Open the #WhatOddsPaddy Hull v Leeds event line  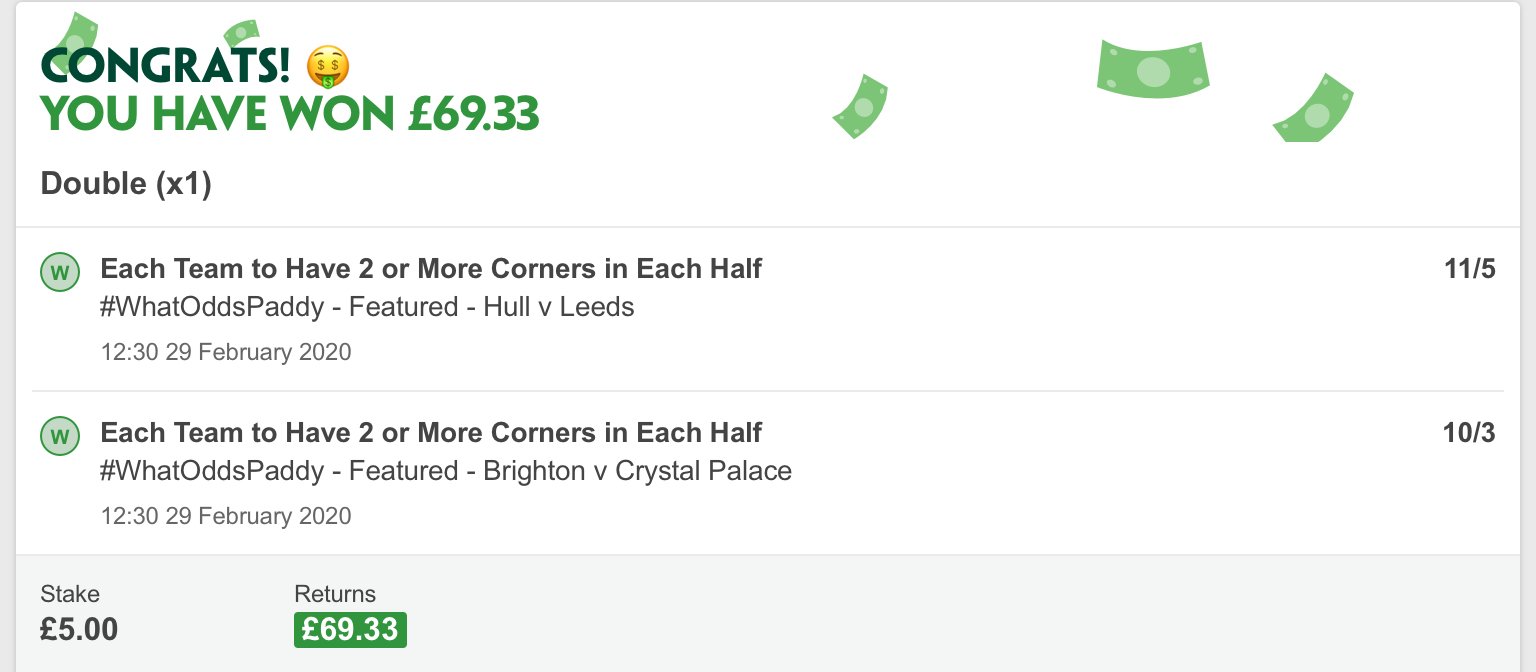point(367,306)
